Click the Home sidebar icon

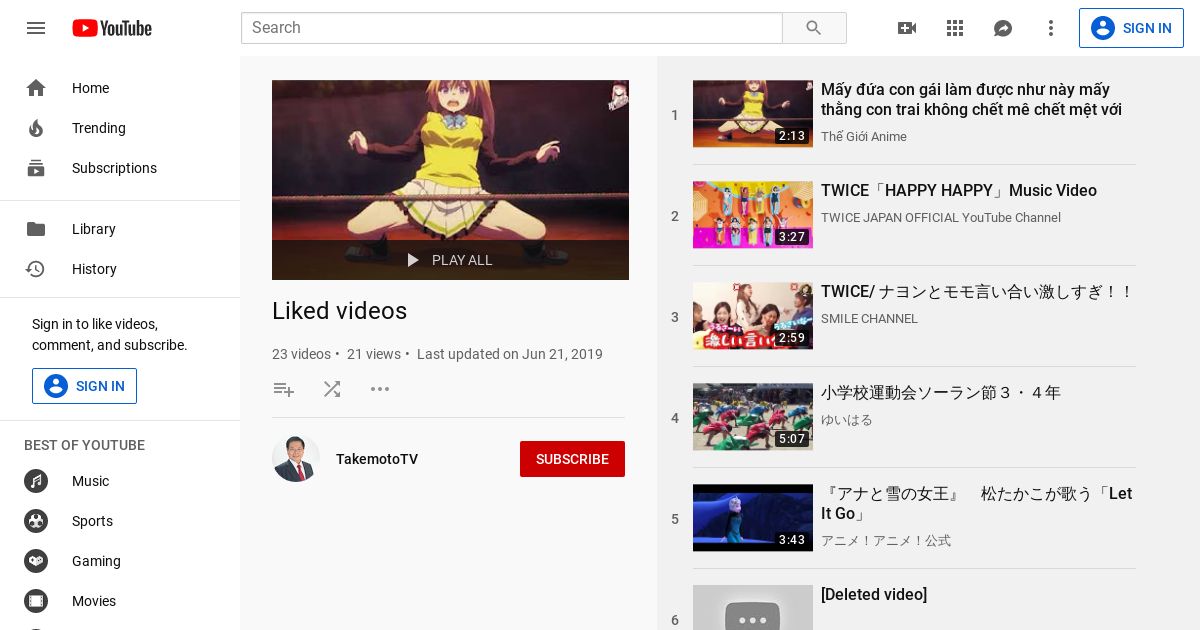pos(36,88)
